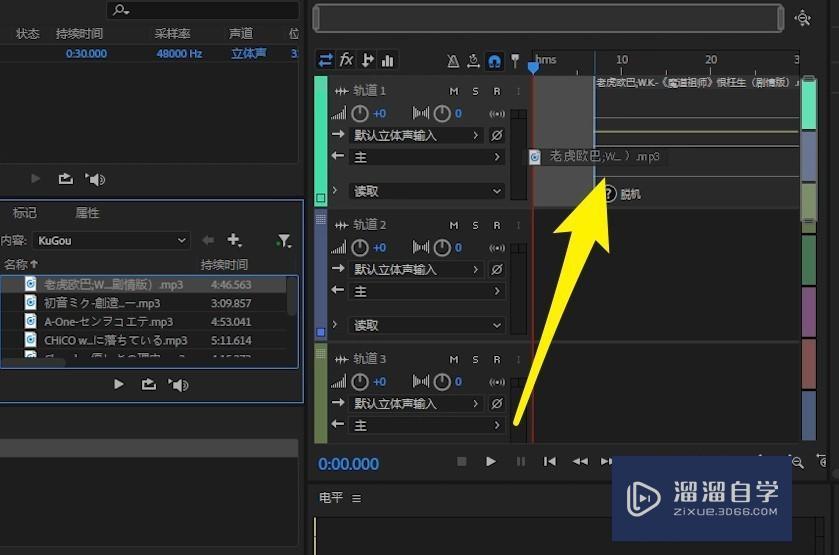This screenshot has width=839, height=555.
Task: Open Track 2 master output dropdown
Action: point(427,292)
